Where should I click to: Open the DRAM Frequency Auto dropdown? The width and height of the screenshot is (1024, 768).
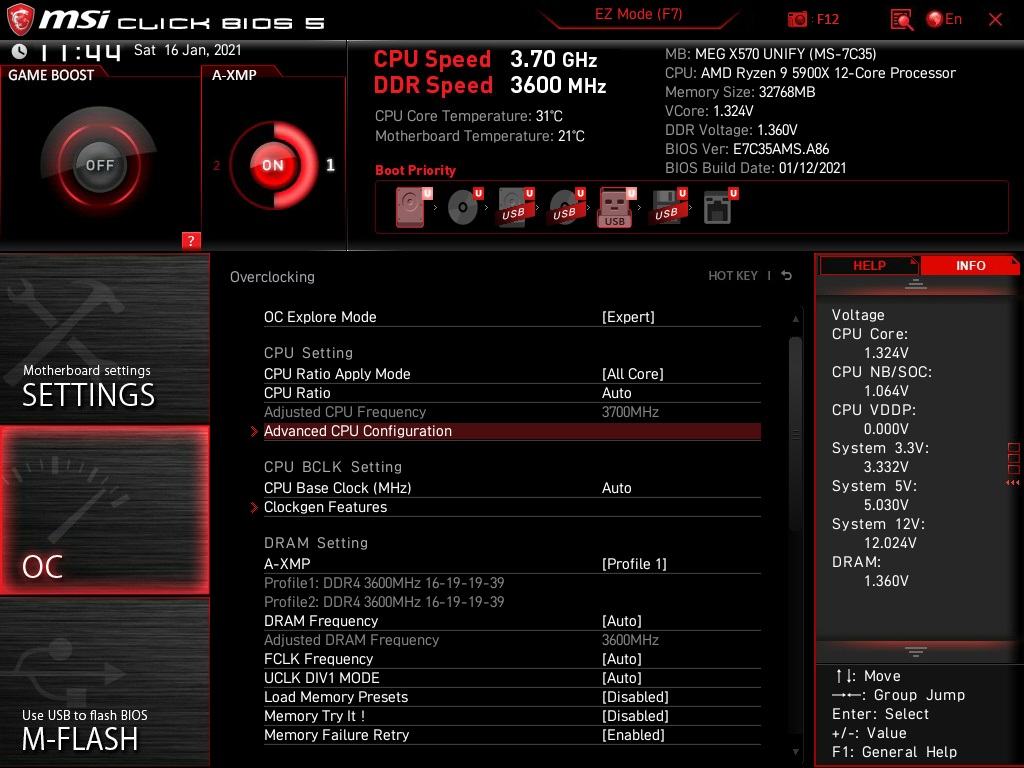point(512,620)
